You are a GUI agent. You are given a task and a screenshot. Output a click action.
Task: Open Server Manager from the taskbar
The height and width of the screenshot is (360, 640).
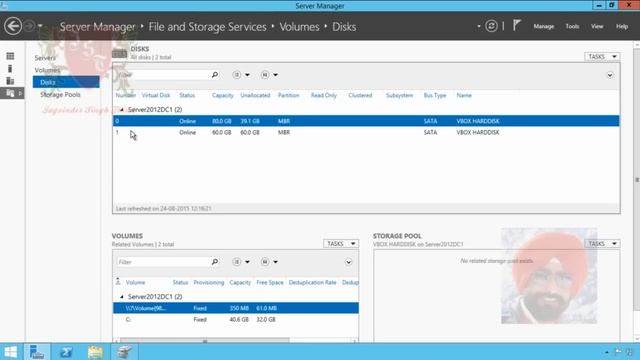tap(37, 352)
